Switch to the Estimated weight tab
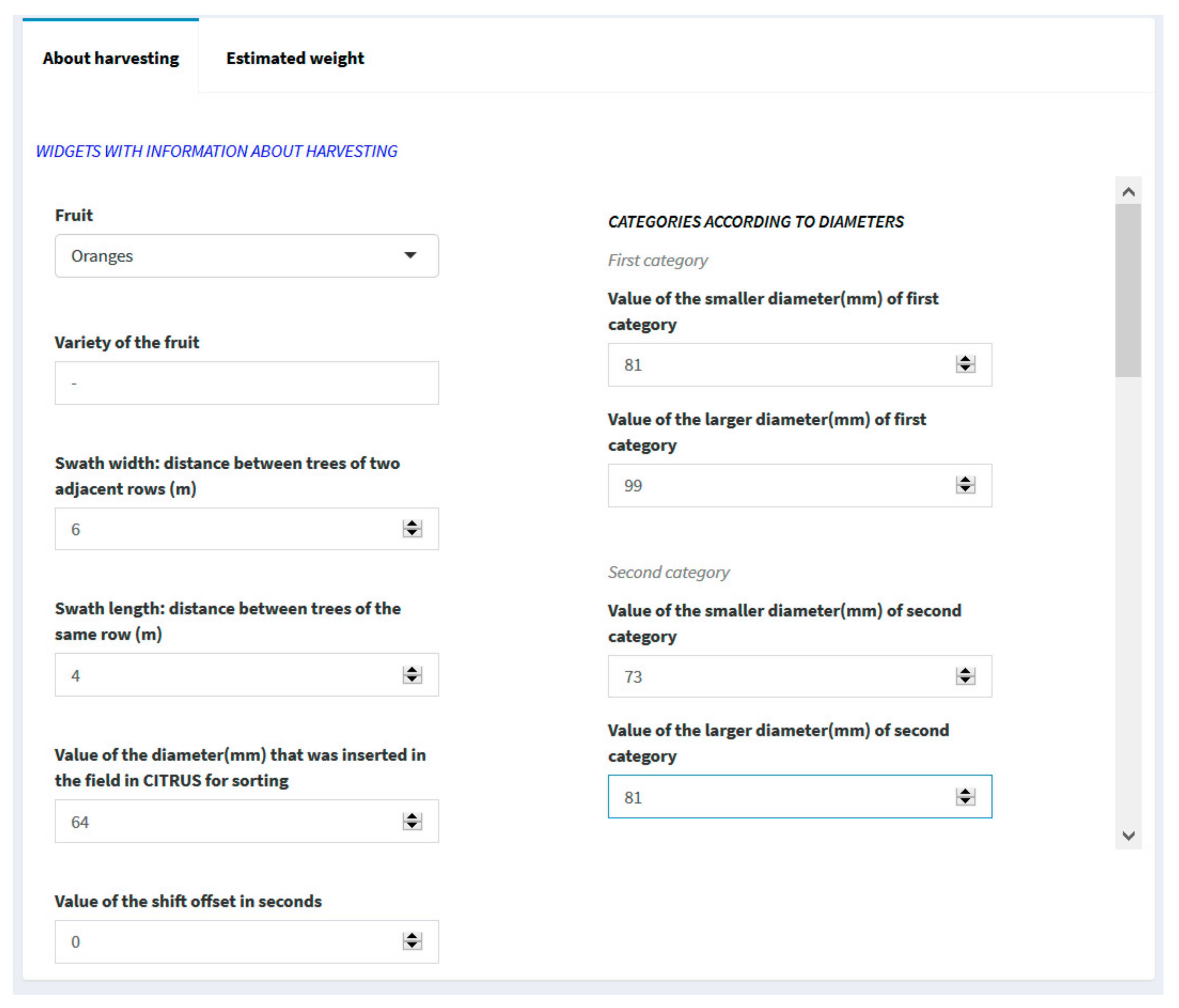The height and width of the screenshot is (1008, 1179). click(295, 58)
